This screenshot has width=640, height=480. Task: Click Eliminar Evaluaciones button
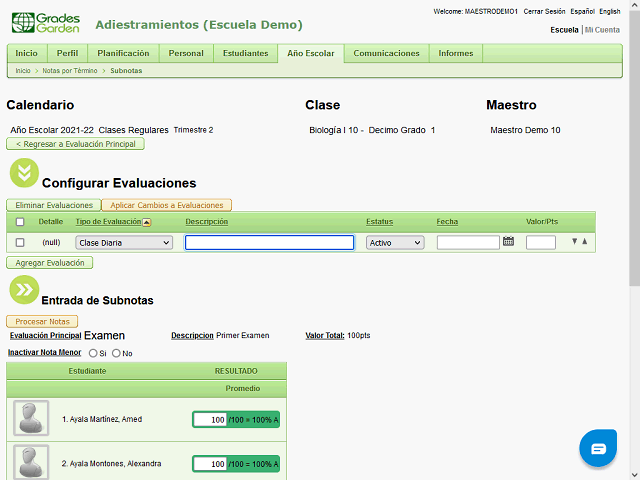pyautogui.click(x=54, y=205)
